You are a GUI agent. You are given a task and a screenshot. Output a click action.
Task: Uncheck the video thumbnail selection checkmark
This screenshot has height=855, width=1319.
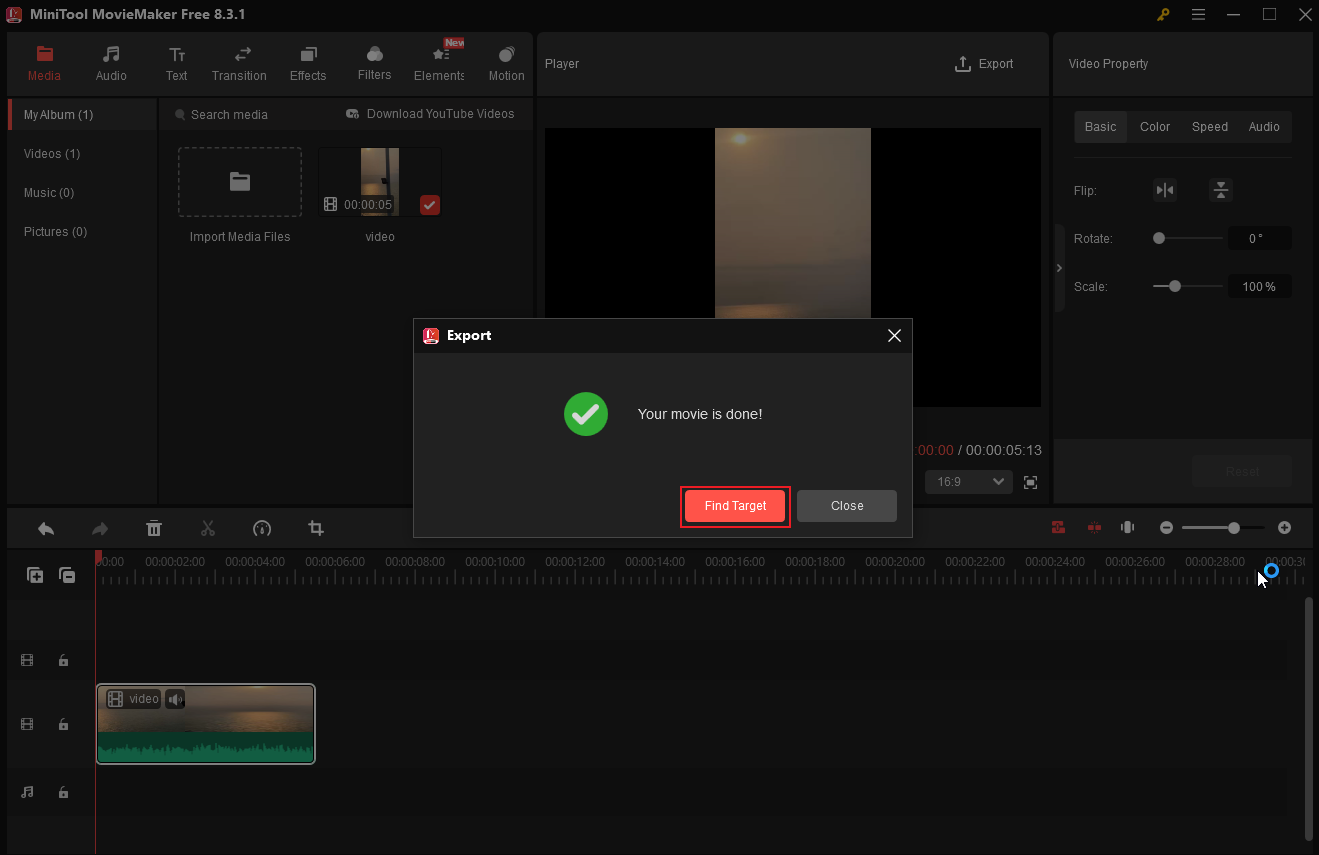(x=429, y=205)
